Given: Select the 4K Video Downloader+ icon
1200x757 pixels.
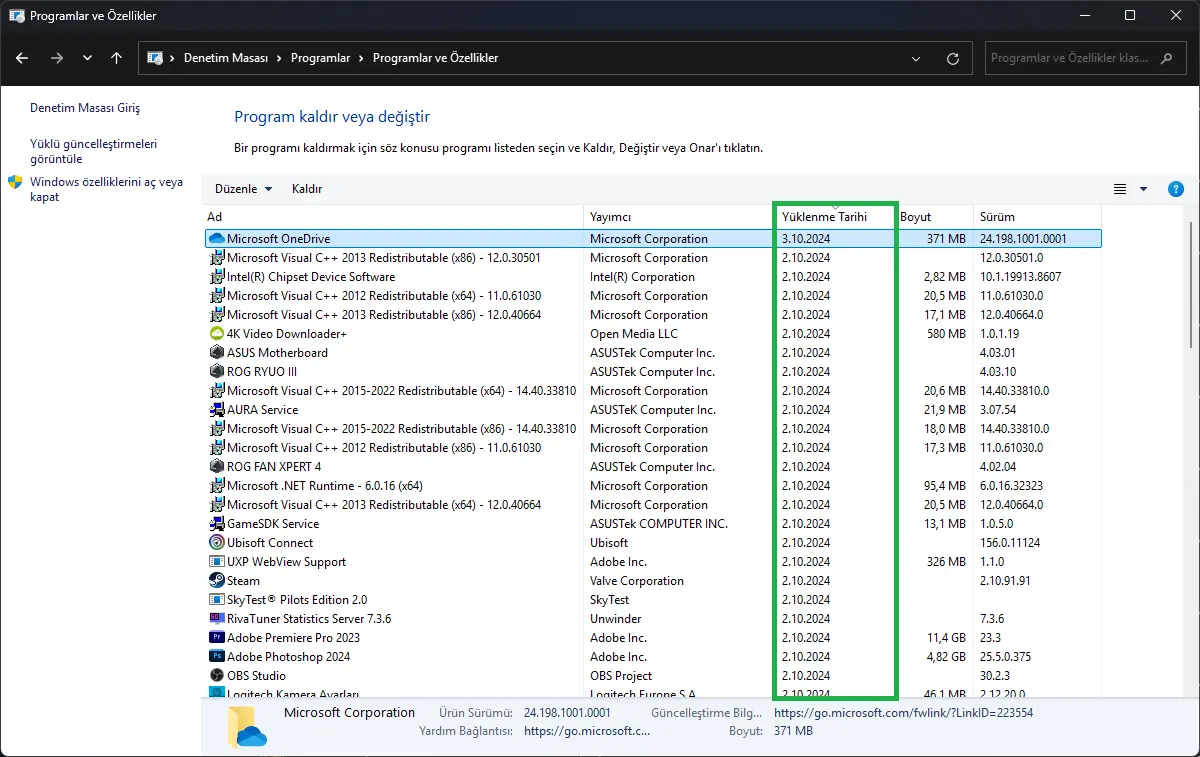Looking at the screenshot, I should (x=217, y=334).
